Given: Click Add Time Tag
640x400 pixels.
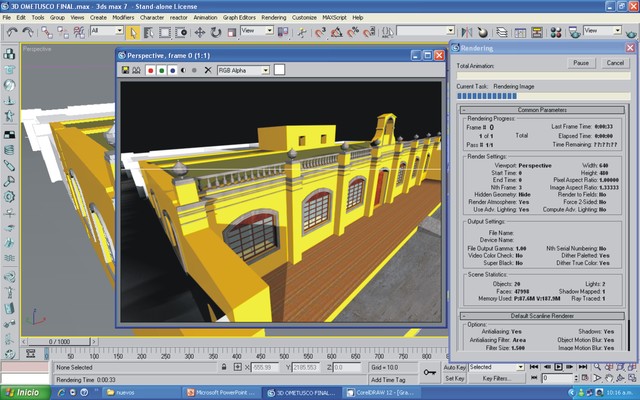Looking at the screenshot, I should [388, 380].
